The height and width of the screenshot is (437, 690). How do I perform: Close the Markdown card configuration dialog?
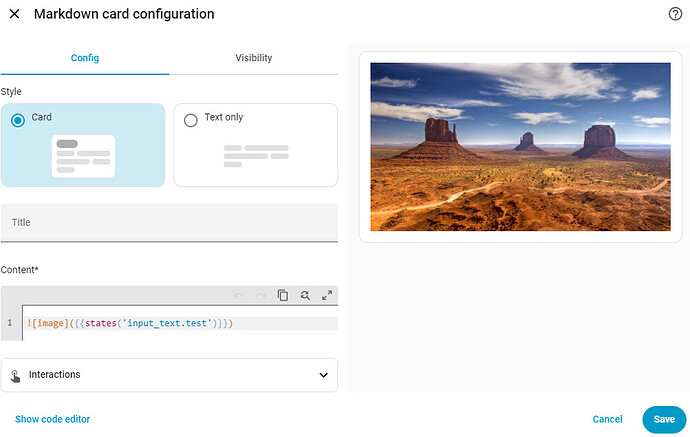[x=15, y=14]
